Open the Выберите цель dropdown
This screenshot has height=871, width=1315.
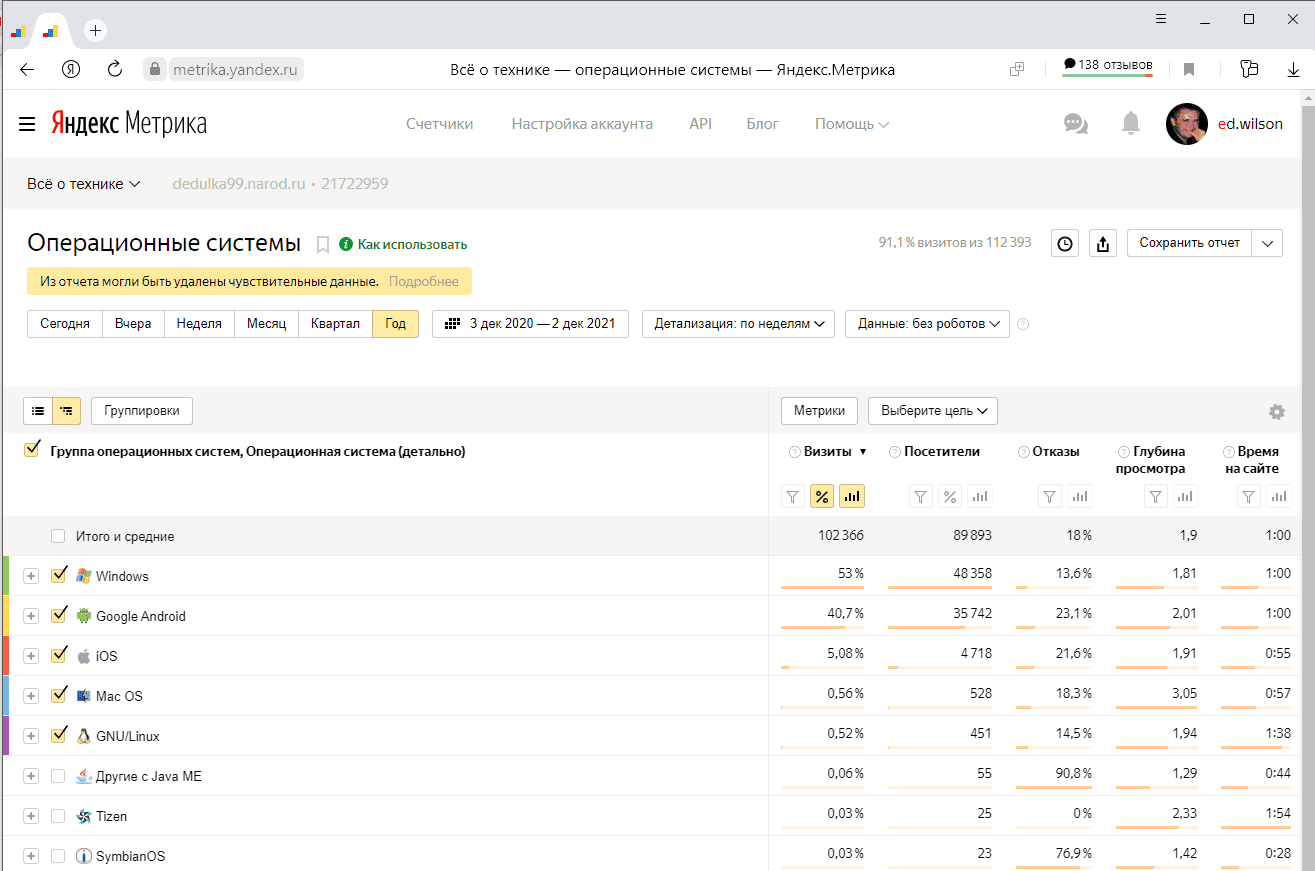[933, 411]
